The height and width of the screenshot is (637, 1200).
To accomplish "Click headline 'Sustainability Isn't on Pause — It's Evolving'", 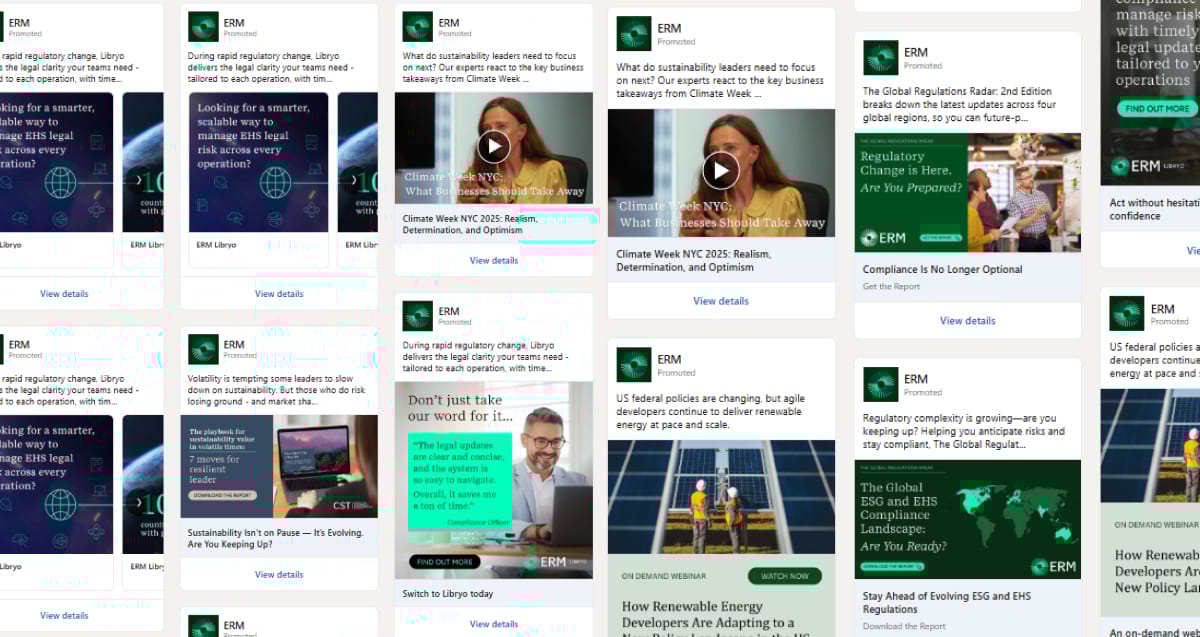I will click(x=276, y=540).
